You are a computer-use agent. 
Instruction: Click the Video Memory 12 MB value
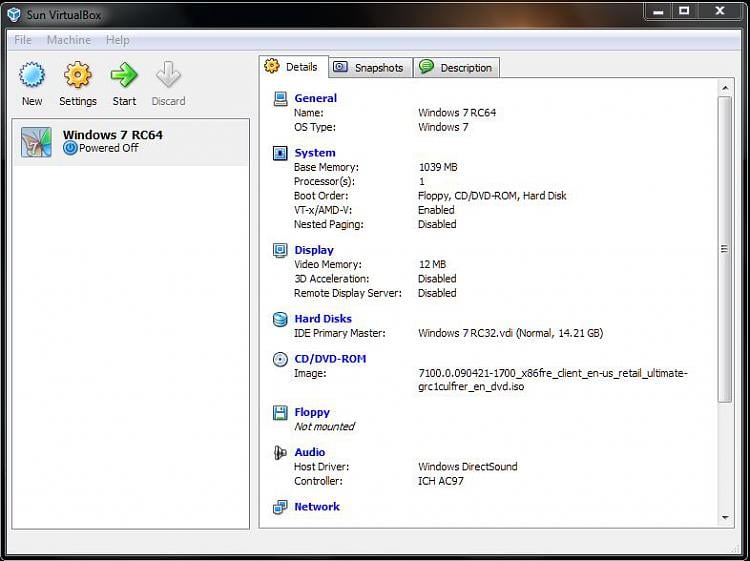[432, 264]
